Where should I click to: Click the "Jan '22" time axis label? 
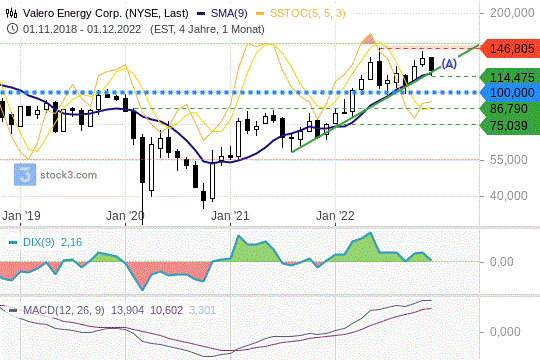tap(335, 216)
